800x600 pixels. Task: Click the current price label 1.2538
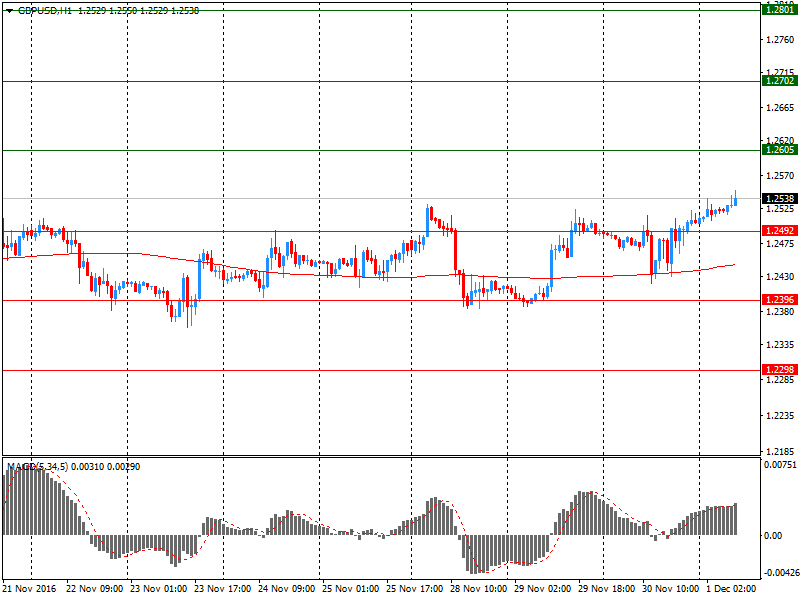coord(780,198)
